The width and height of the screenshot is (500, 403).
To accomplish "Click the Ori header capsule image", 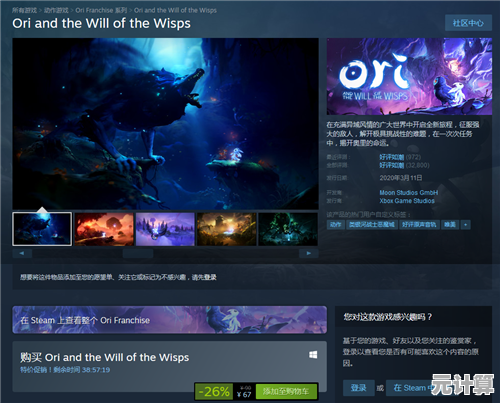I will click(x=409, y=76).
